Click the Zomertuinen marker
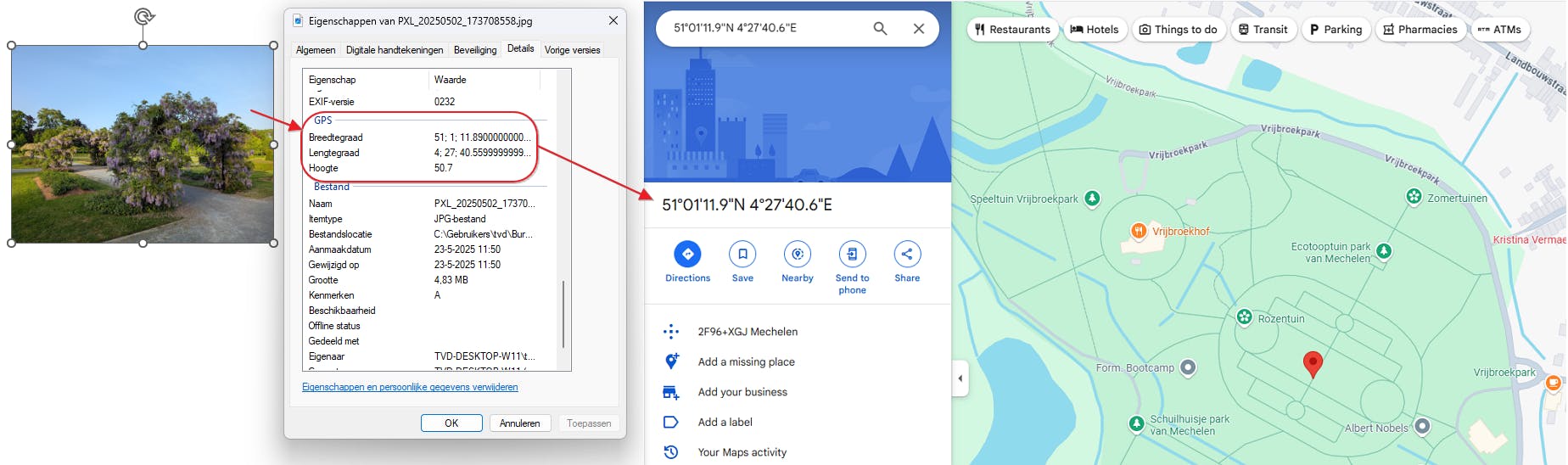This screenshot has height=465, width=1568. click(1414, 197)
